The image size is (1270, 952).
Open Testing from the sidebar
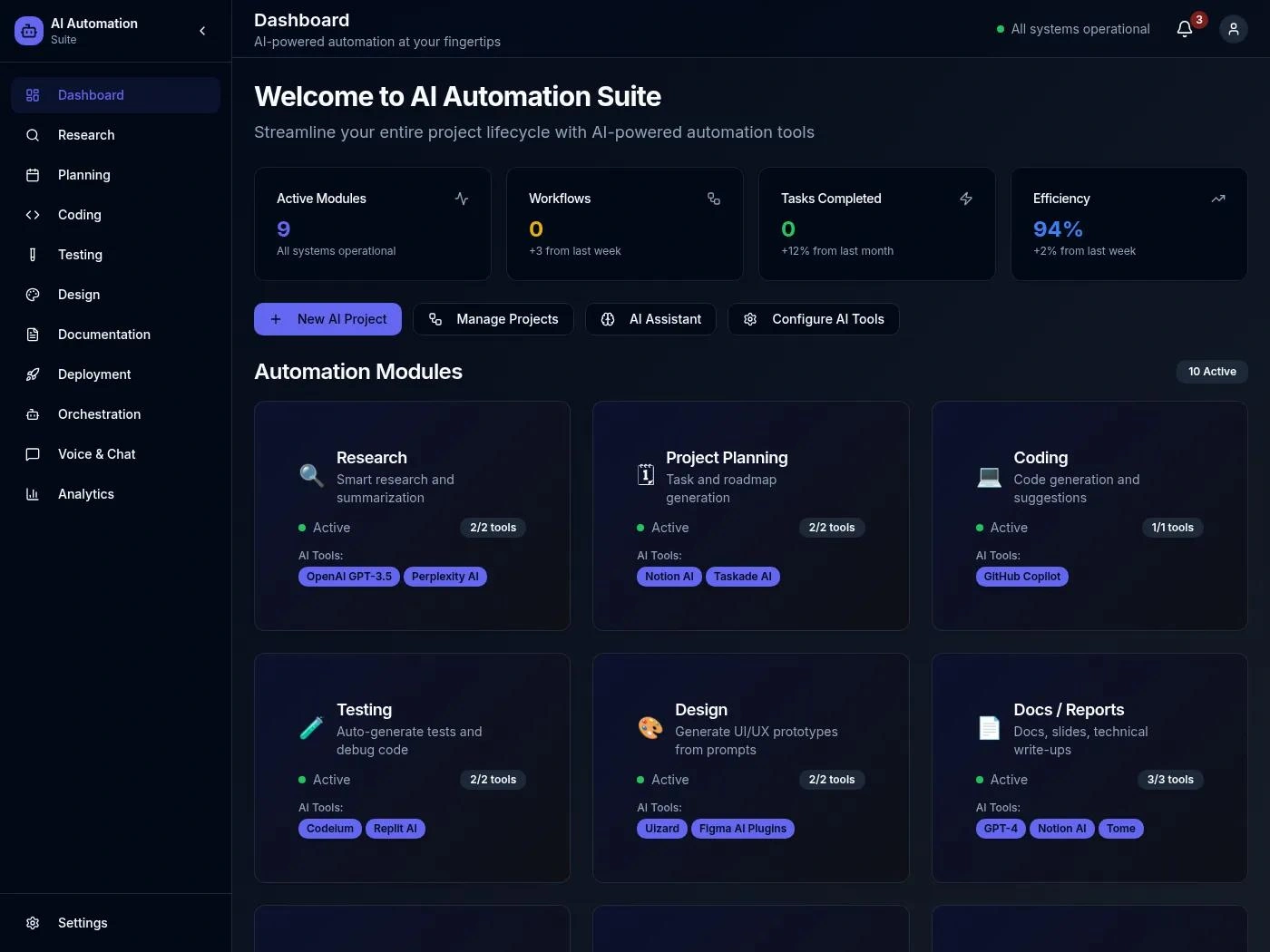click(115, 255)
